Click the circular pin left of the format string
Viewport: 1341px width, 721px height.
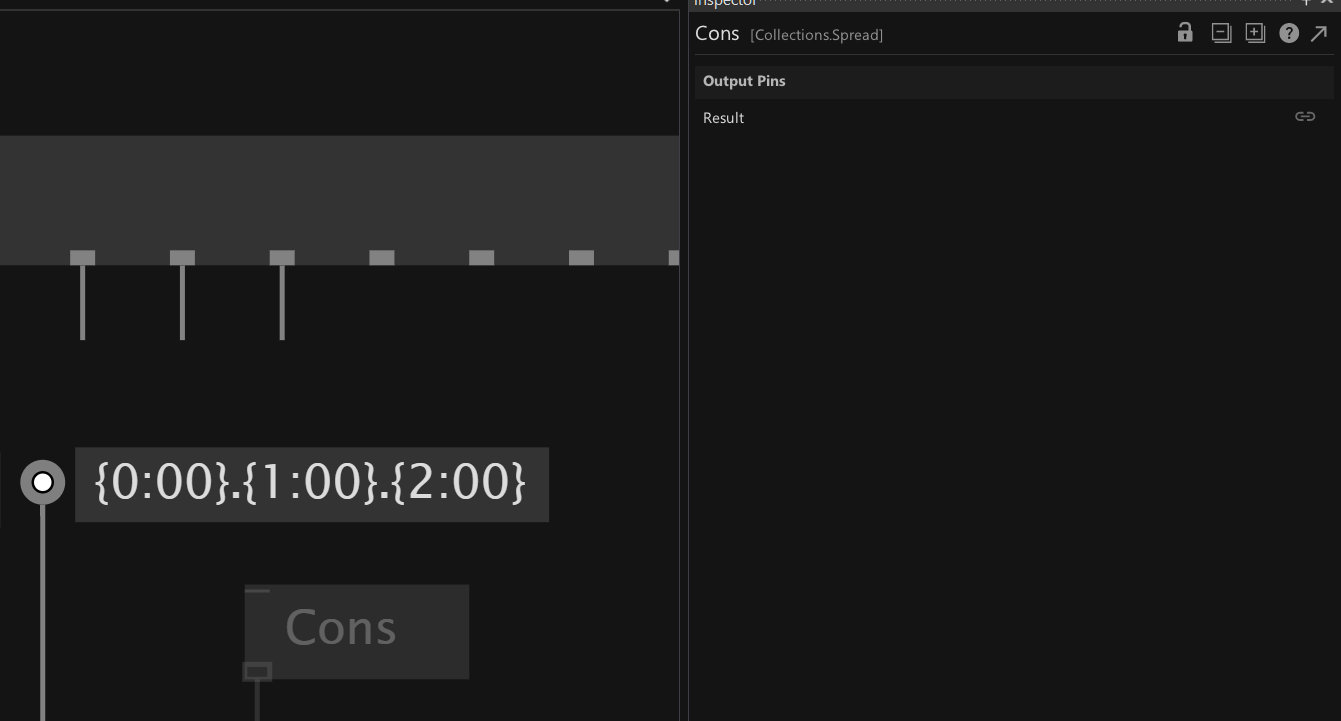pos(43,483)
